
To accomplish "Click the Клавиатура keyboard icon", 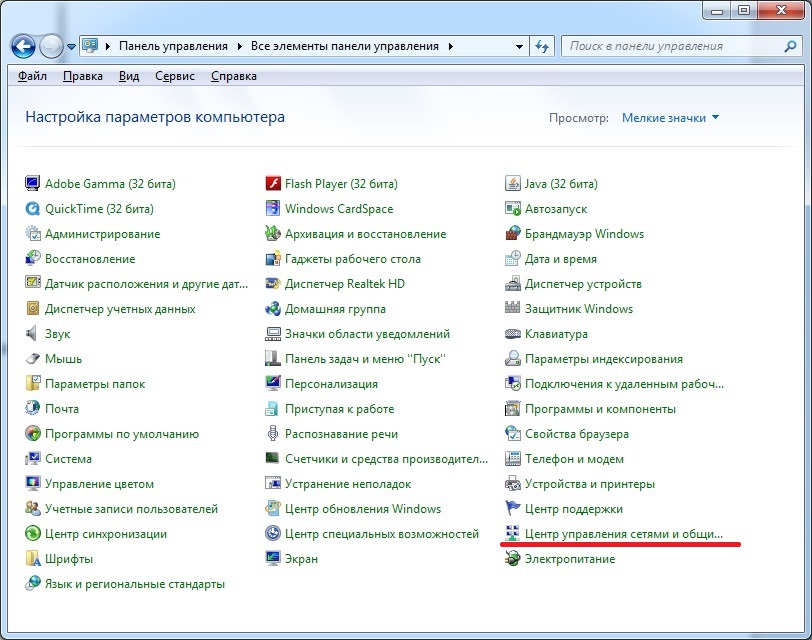I will pos(512,333).
